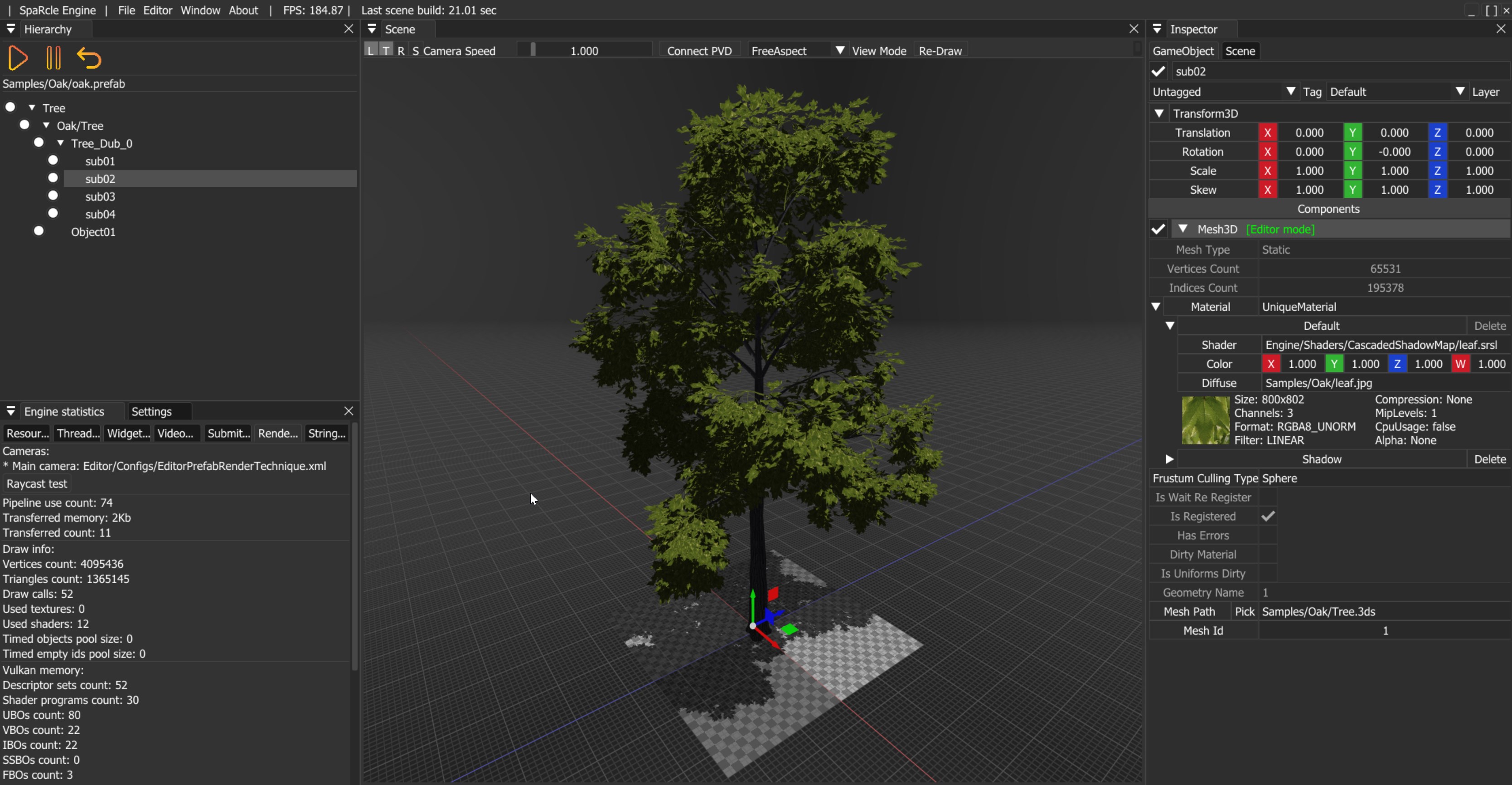
Task: Collapse the Transform3D section
Action: (1159, 113)
